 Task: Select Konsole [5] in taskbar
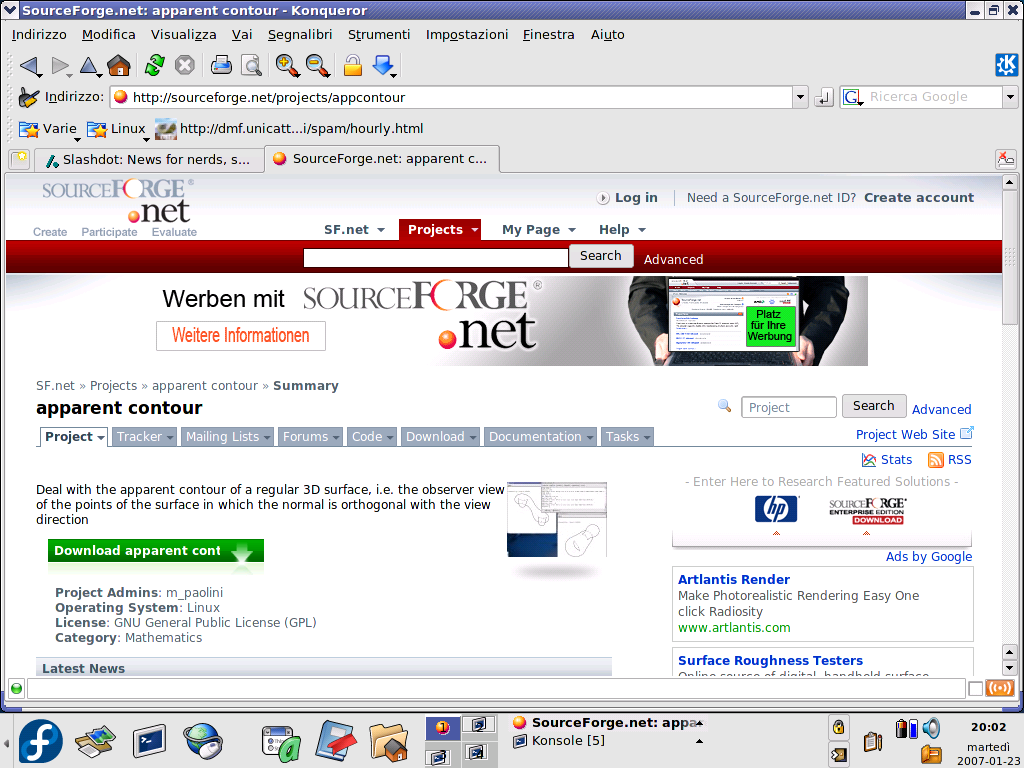[x=568, y=741]
